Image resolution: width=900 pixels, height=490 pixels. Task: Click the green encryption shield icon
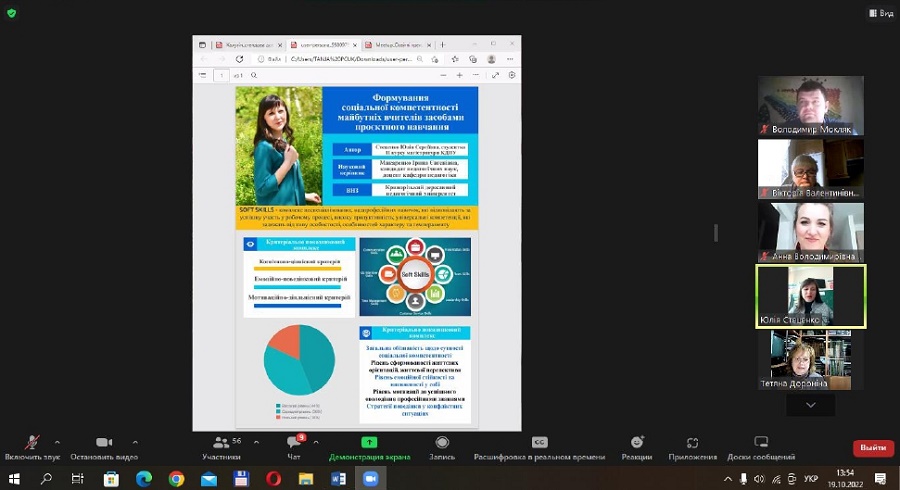click(x=11, y=12)
